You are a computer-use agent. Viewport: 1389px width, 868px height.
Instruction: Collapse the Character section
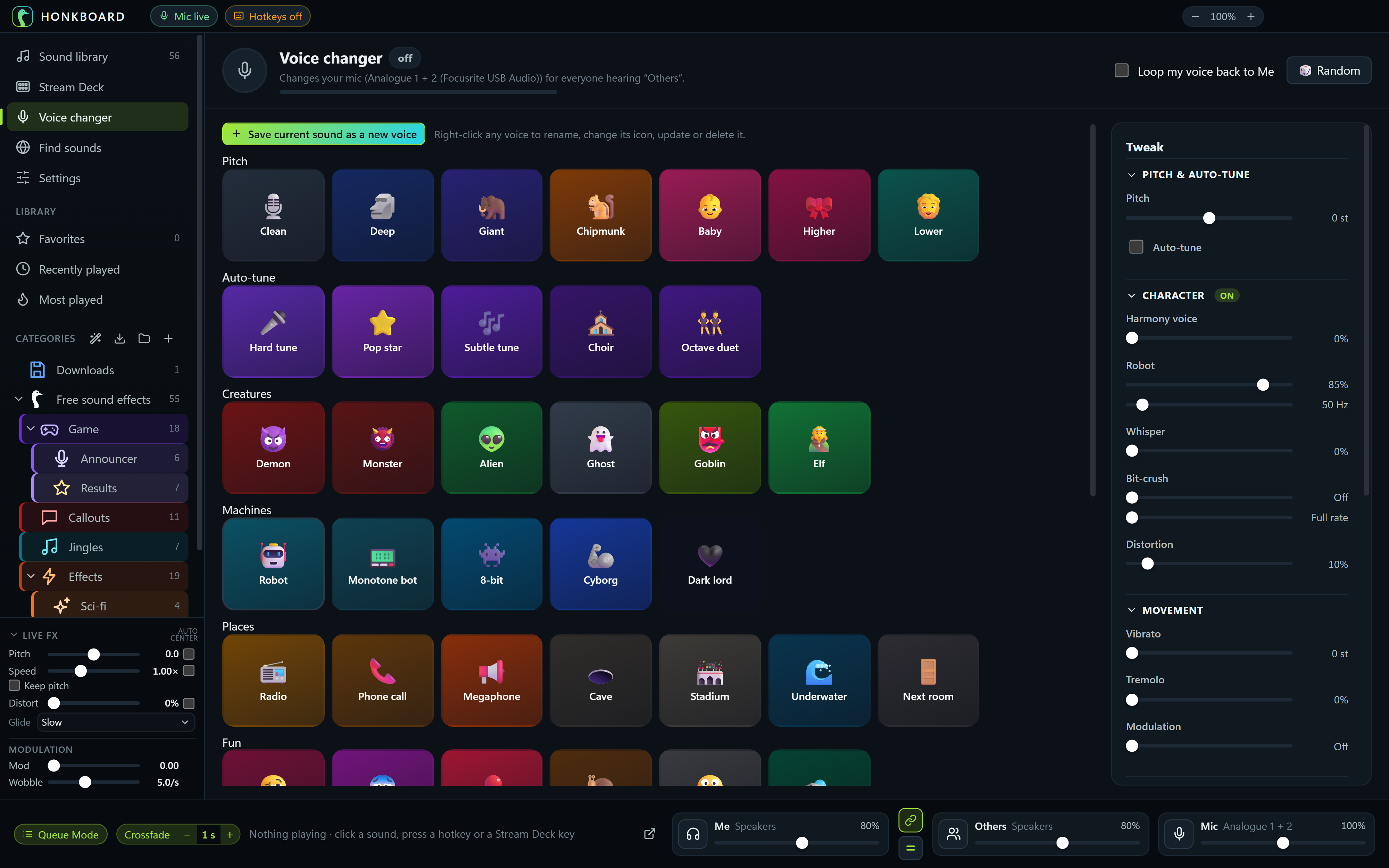tap(1131, 296)
